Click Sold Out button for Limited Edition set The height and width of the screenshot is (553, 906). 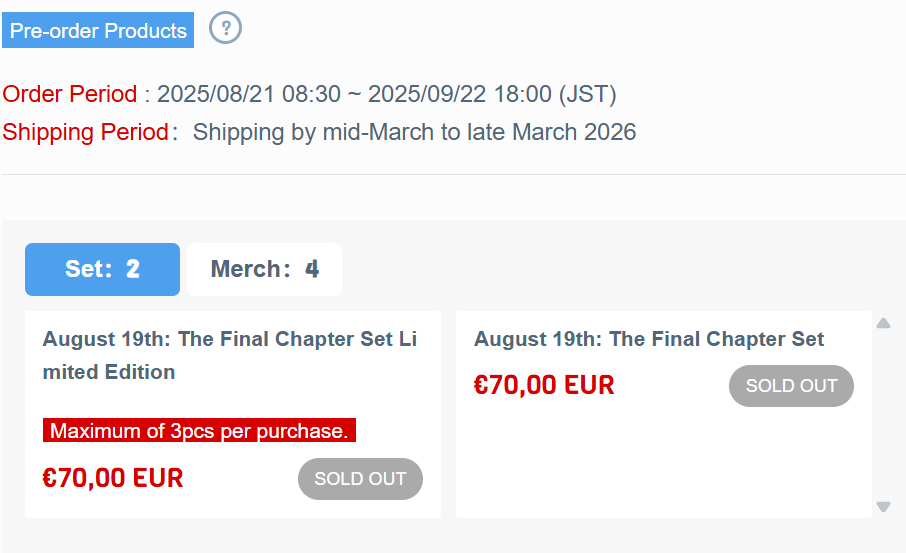361,479
